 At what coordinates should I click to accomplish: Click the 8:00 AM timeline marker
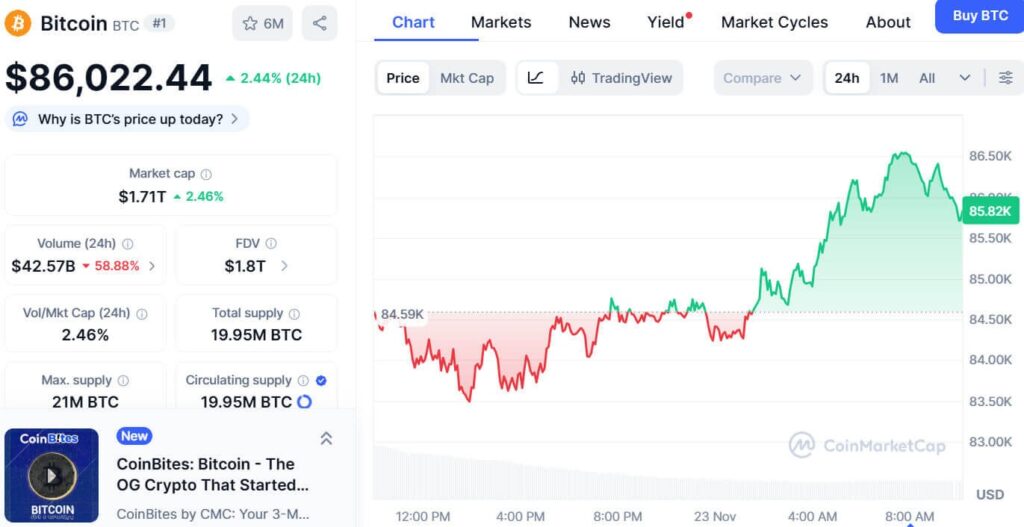pos(909,517)
